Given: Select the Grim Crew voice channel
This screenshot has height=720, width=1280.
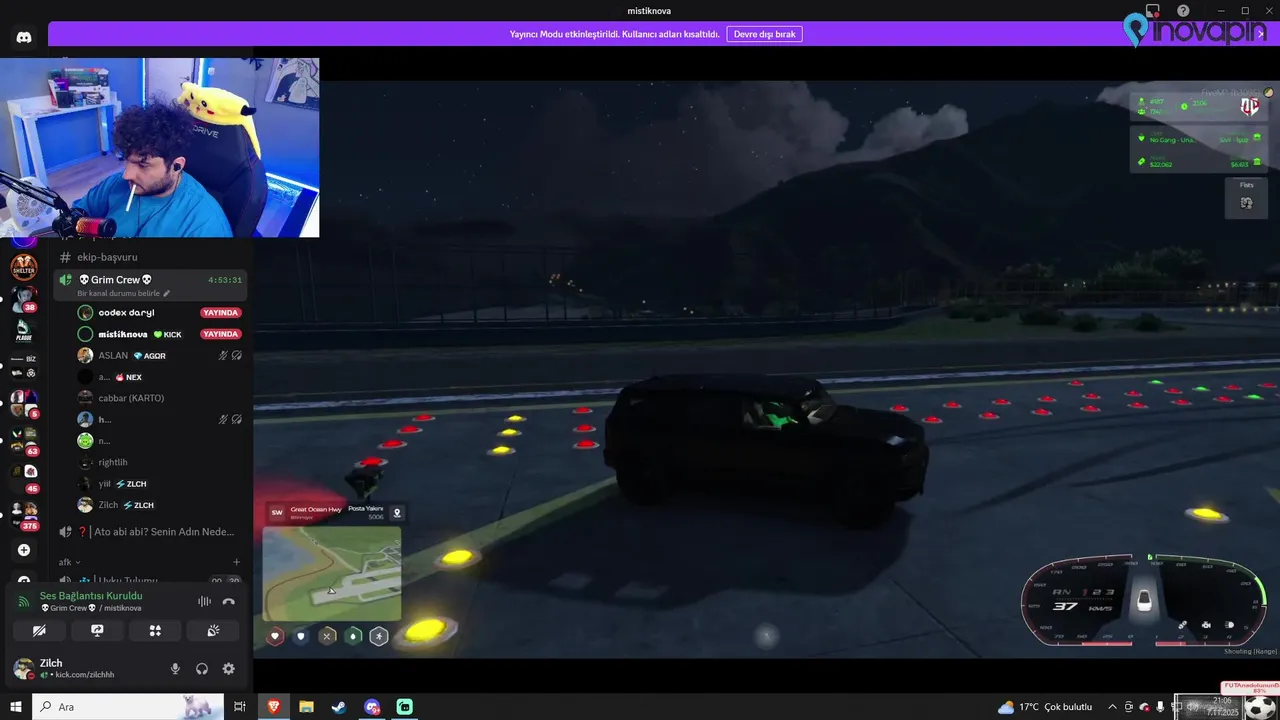Looking at the screenshot, I should 150,285.
